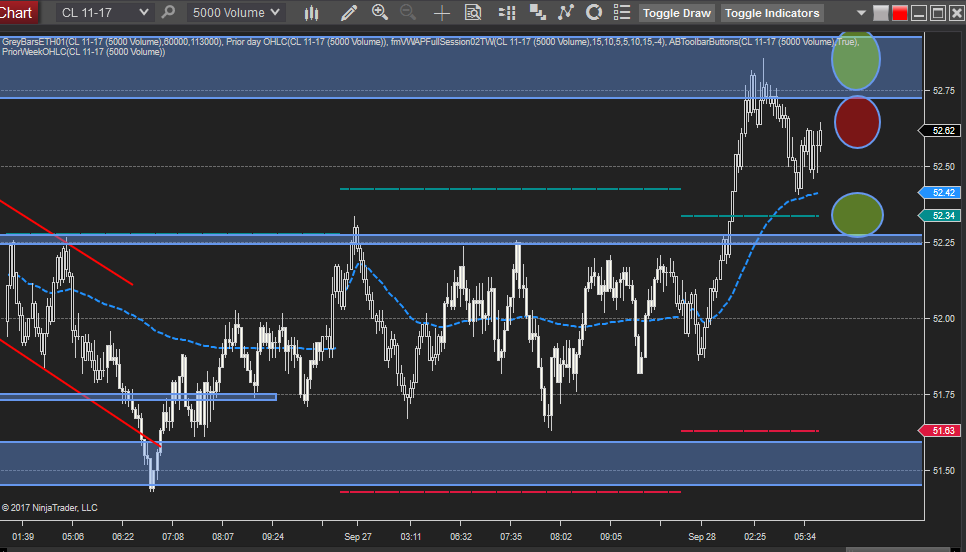Click the 01:39 time axis label

tap(23, 537)
